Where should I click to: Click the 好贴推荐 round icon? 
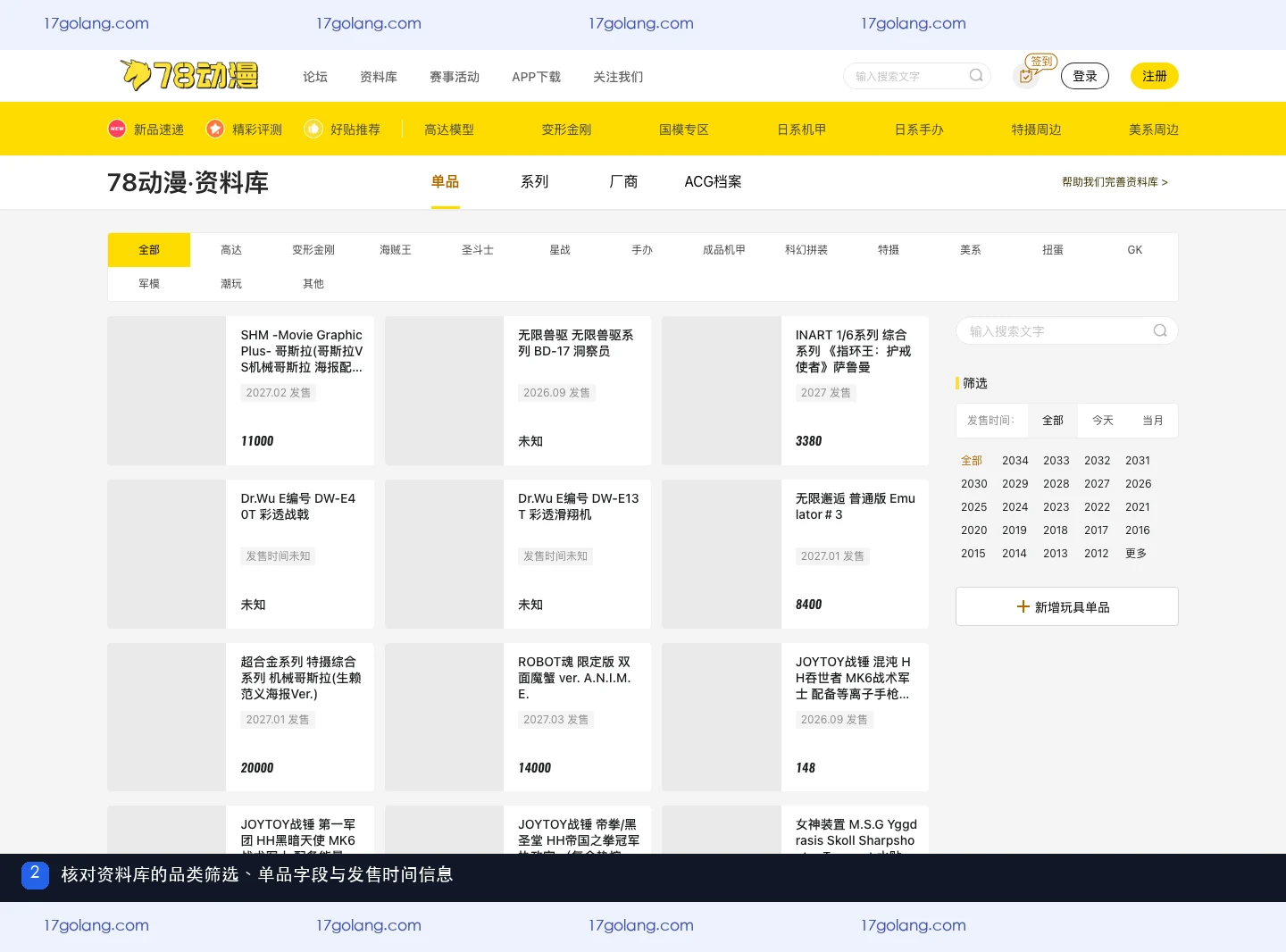[x=313, y=129]
